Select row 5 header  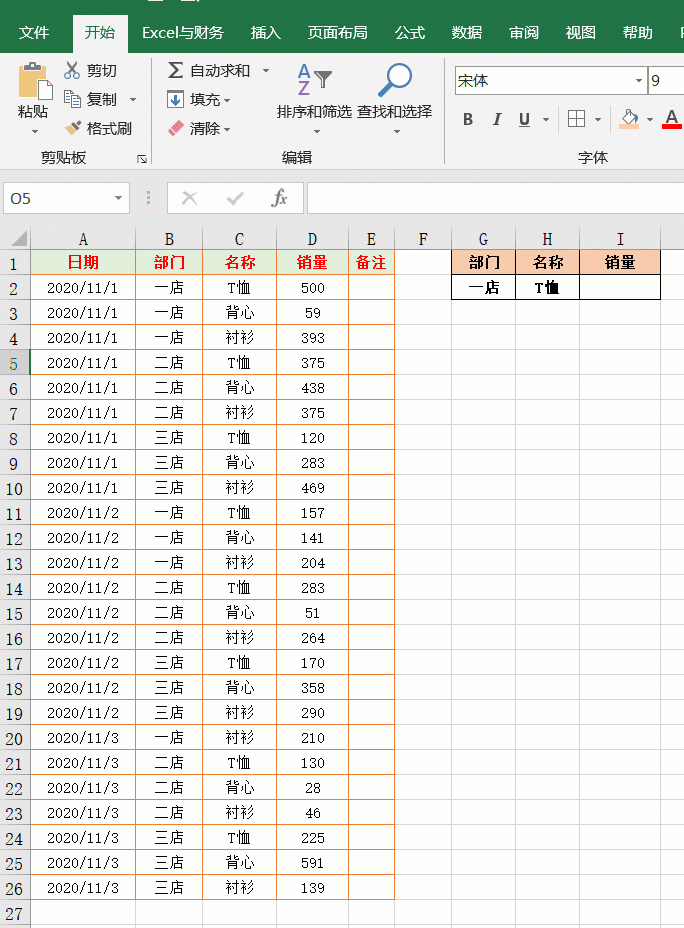[14, 363]
